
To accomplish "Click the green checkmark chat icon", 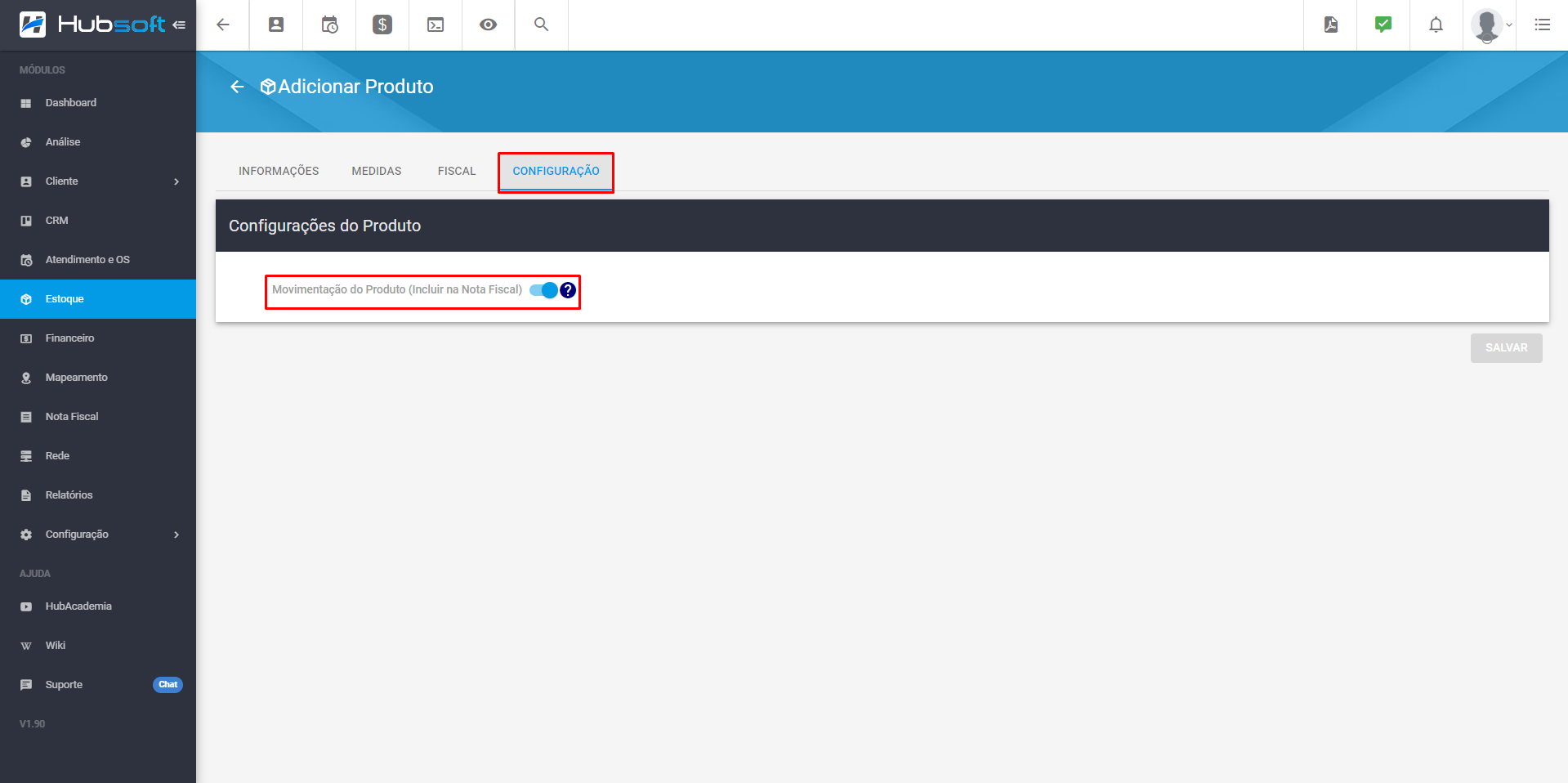I will [1383, 25].
